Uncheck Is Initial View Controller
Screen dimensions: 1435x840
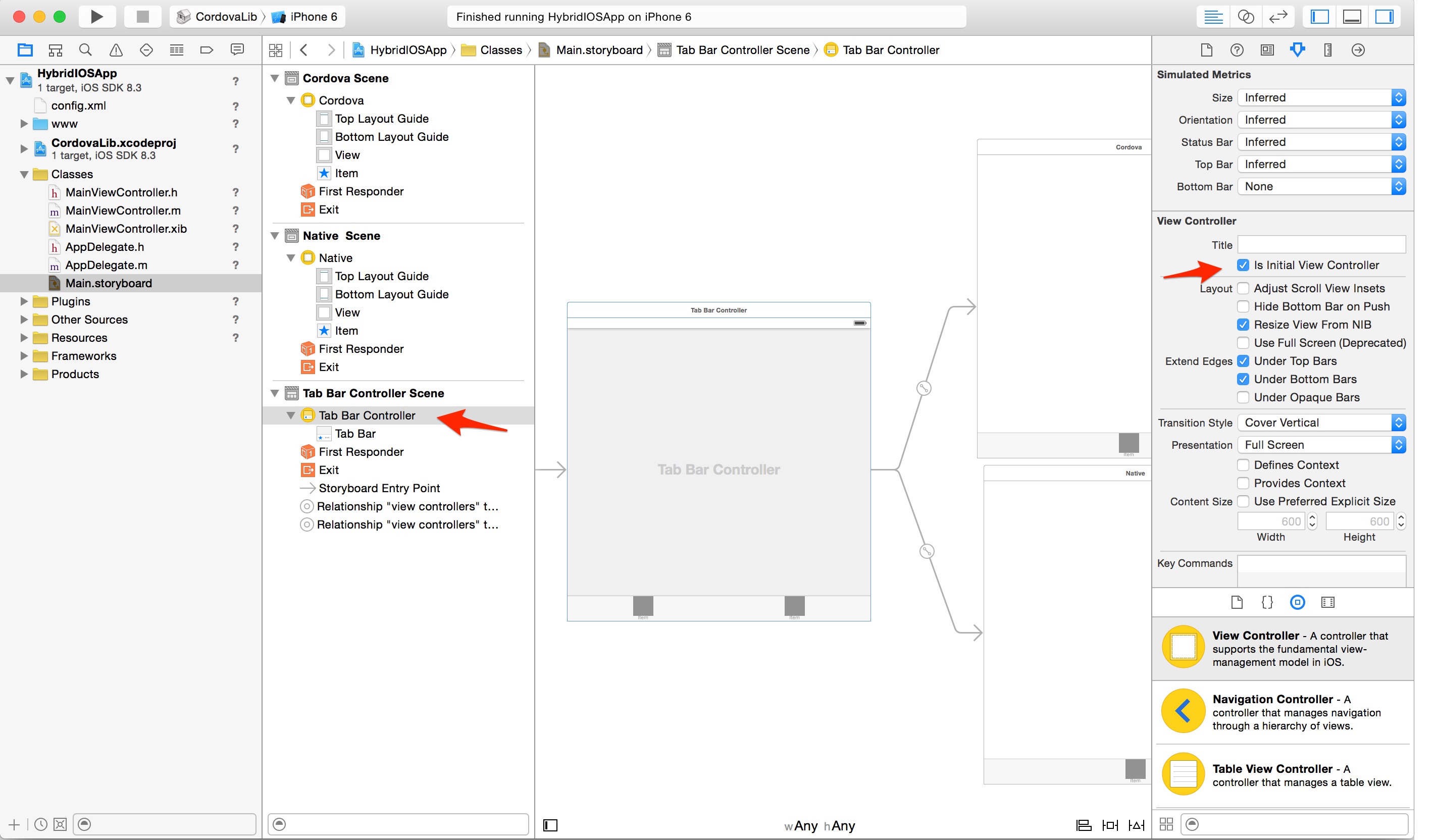pyautogui.click(x=1243, y=266)
